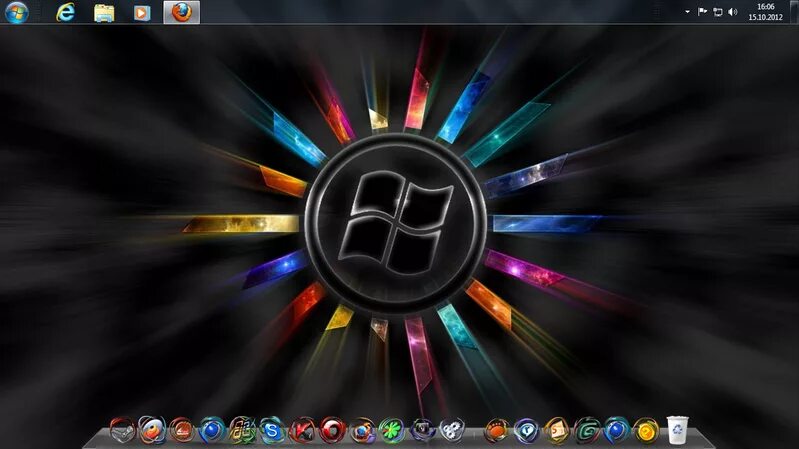Open blue orb dock icon beside Office icon
Screen dimensions: 799x449
212,431
